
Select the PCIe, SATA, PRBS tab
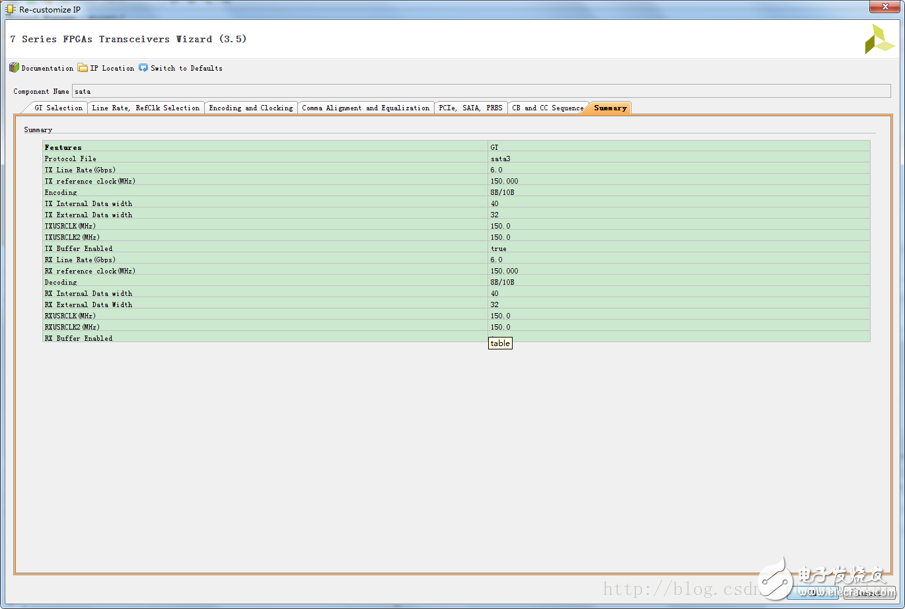pyautogui.click(x=470, y=108)
